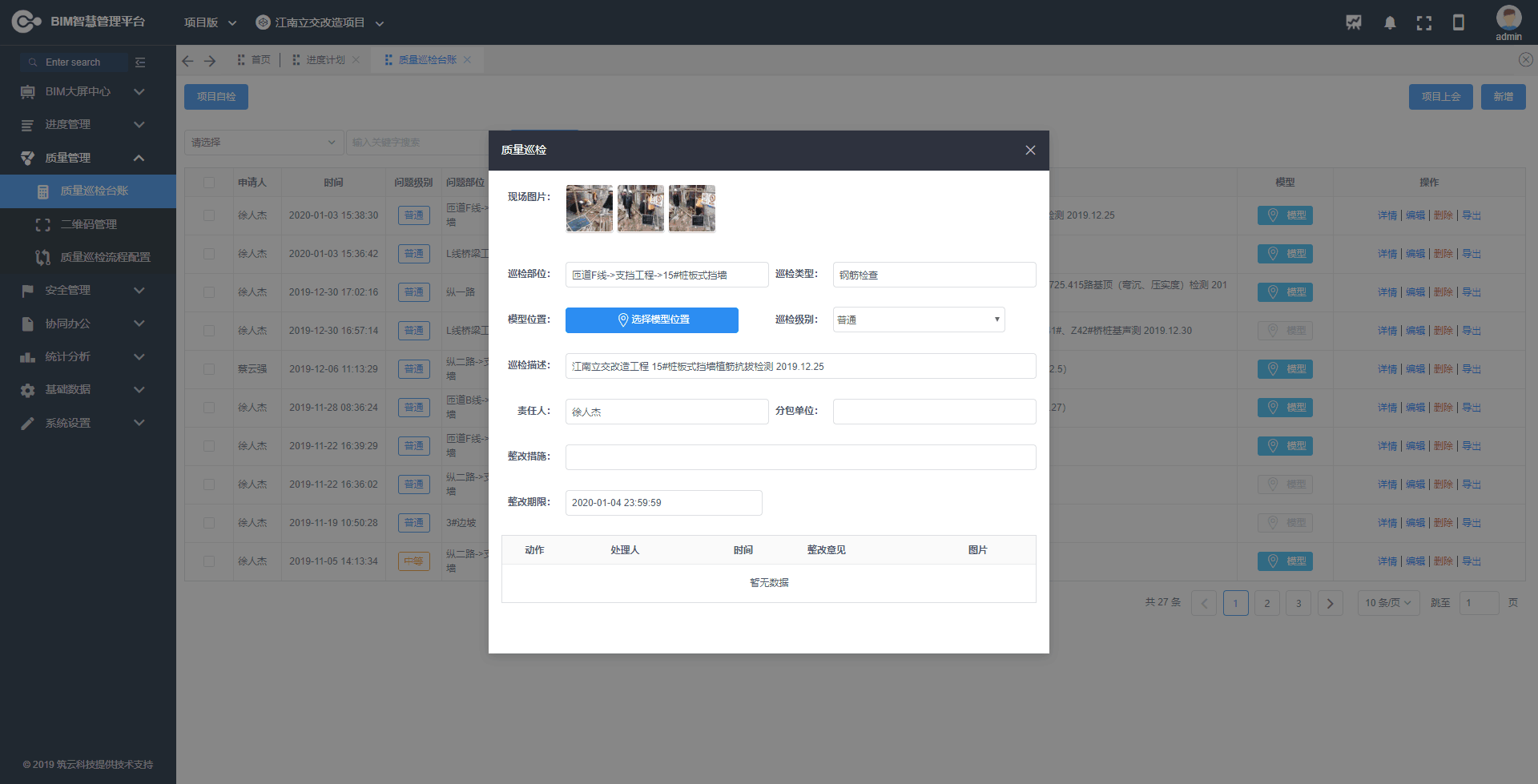This screenshot has height=784, width=1538.
Task: Close the 质量巡检 dialog
Action: pyautogui.click(x=1030, y=151)
